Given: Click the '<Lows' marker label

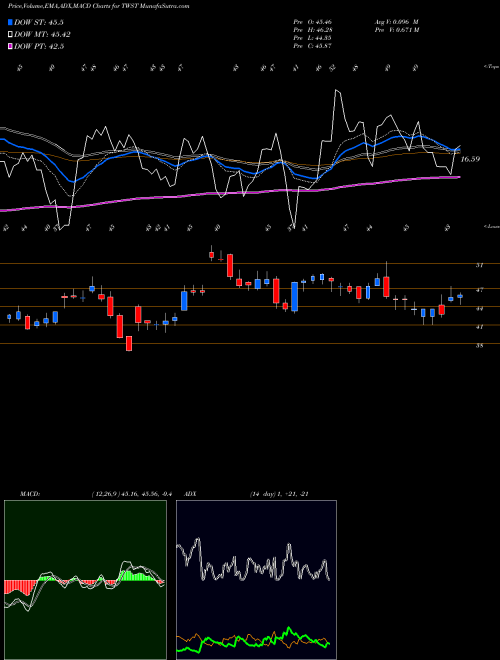Looking at the screenshot, I should pyautogui.click(x=491, y=226).
